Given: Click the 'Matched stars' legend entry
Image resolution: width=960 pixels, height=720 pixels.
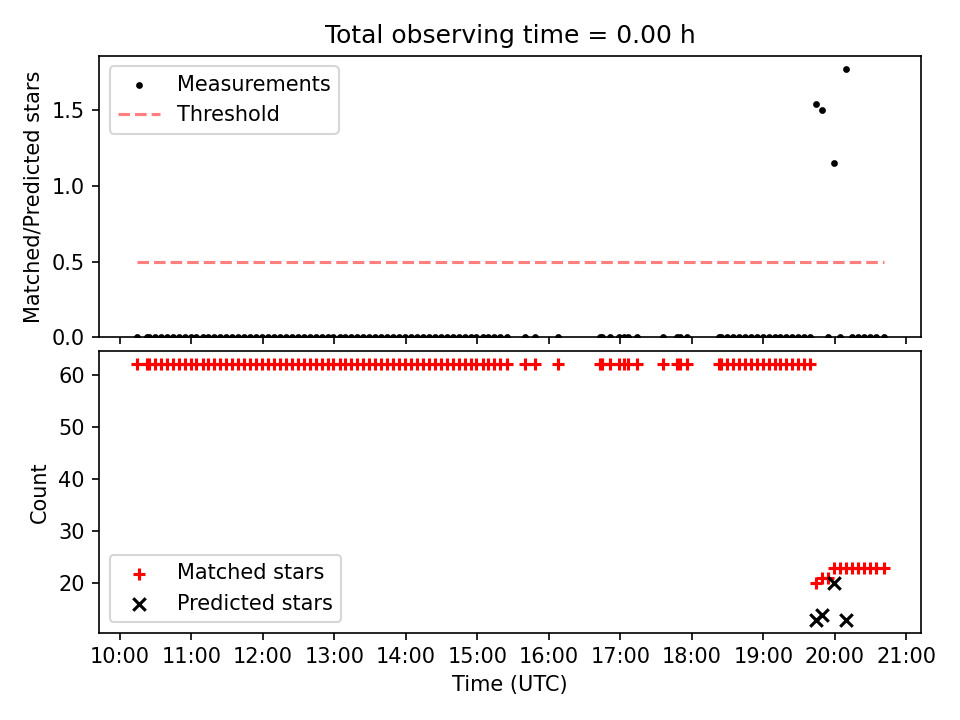Looking at the screenshot, I should click(250, 572).
